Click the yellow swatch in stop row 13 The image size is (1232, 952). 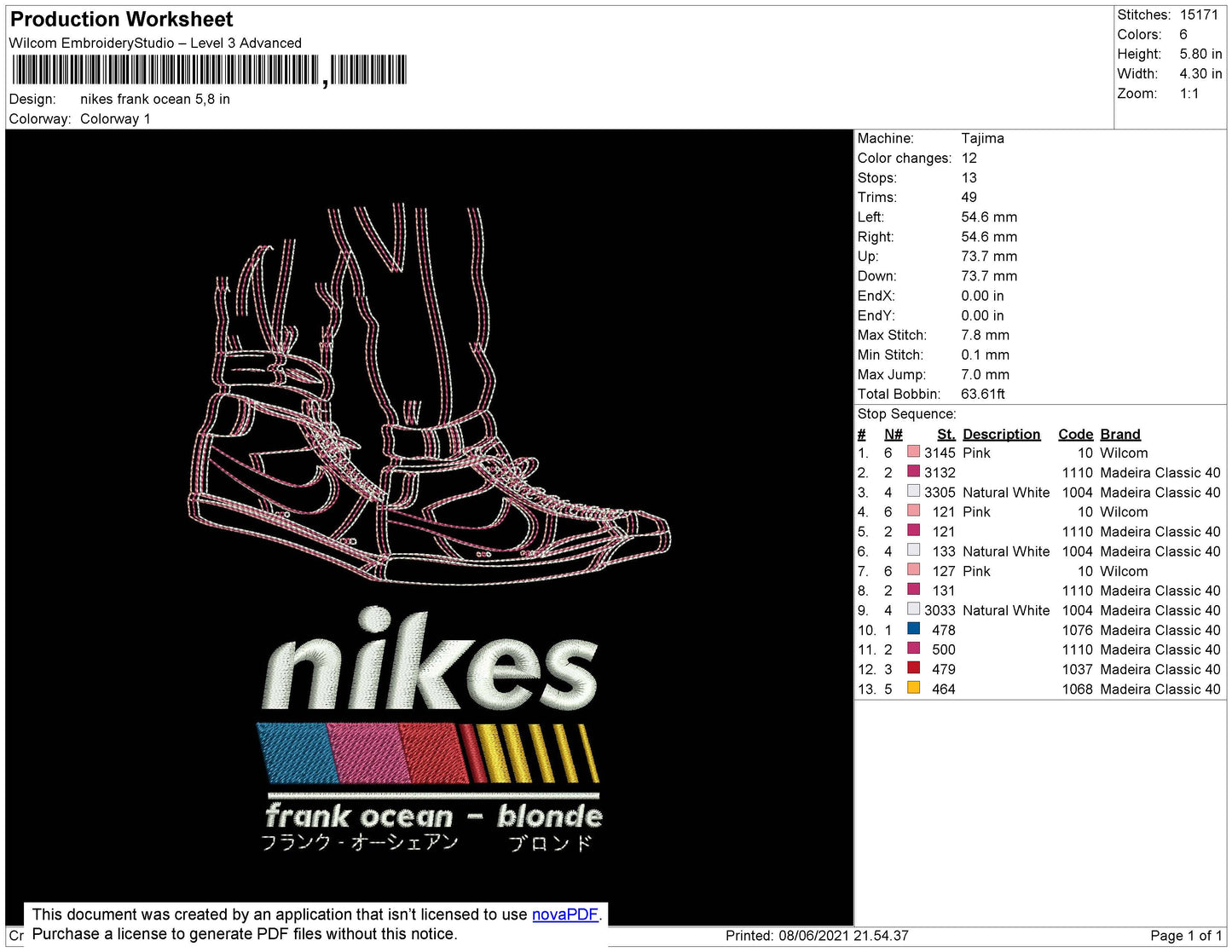point(913,688)
